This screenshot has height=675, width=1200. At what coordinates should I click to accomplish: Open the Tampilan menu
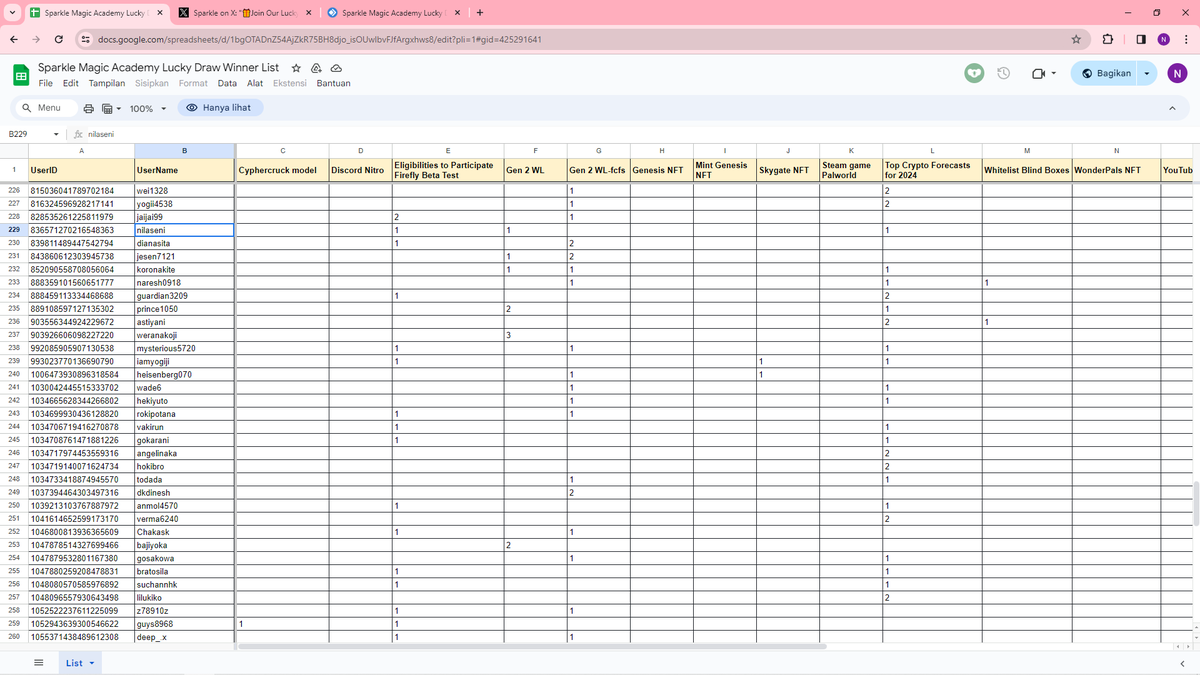tap(107, 83)
